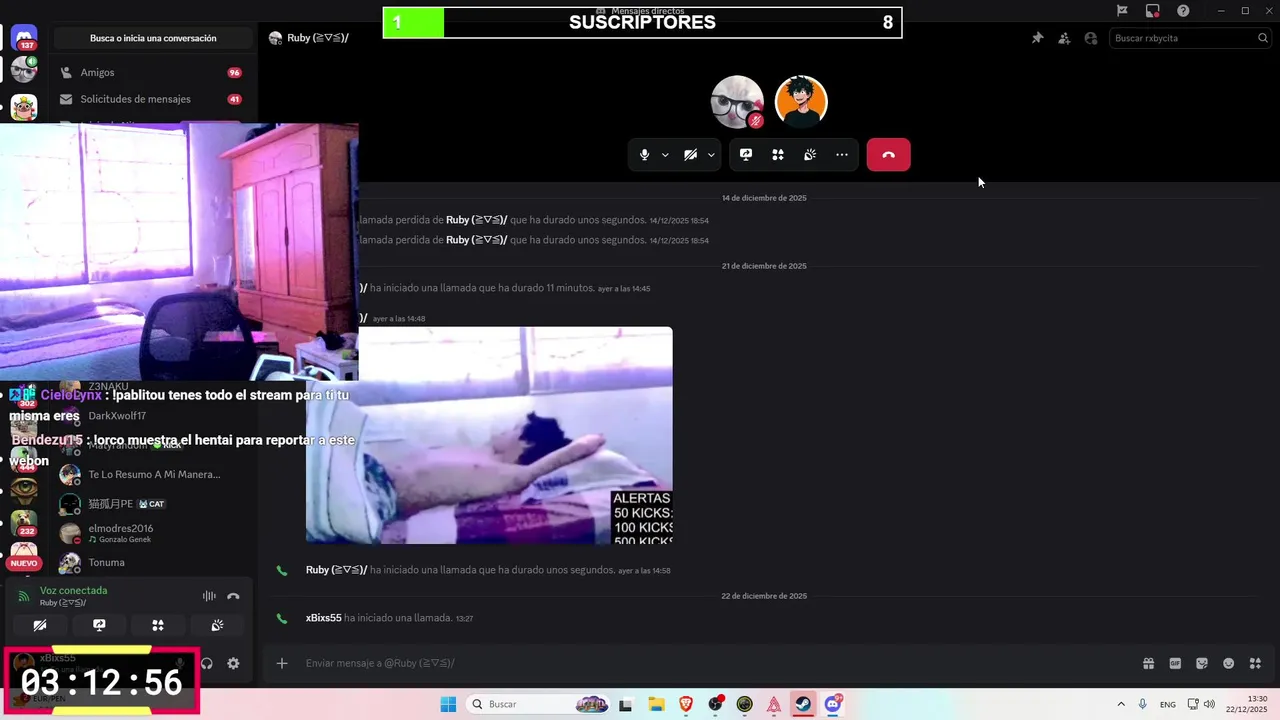This screenshot has width=1280, height=720.
Task: Toggle camera button in voice panel
Action: (x=40, y=625)
